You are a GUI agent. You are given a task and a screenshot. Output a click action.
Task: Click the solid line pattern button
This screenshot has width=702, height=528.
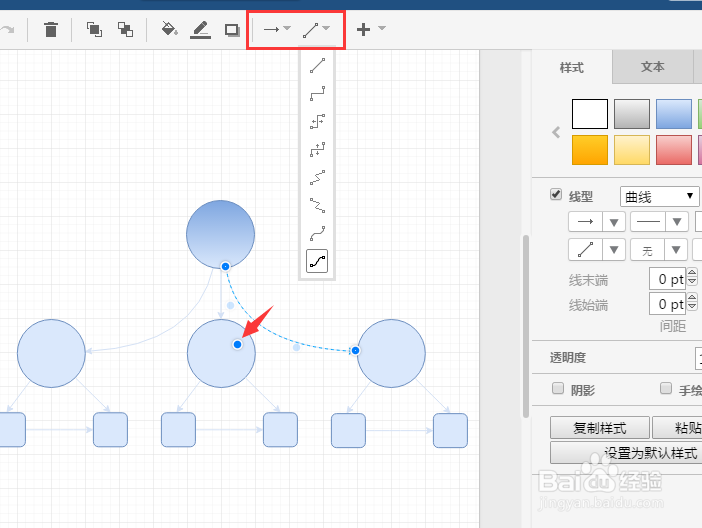648,222
